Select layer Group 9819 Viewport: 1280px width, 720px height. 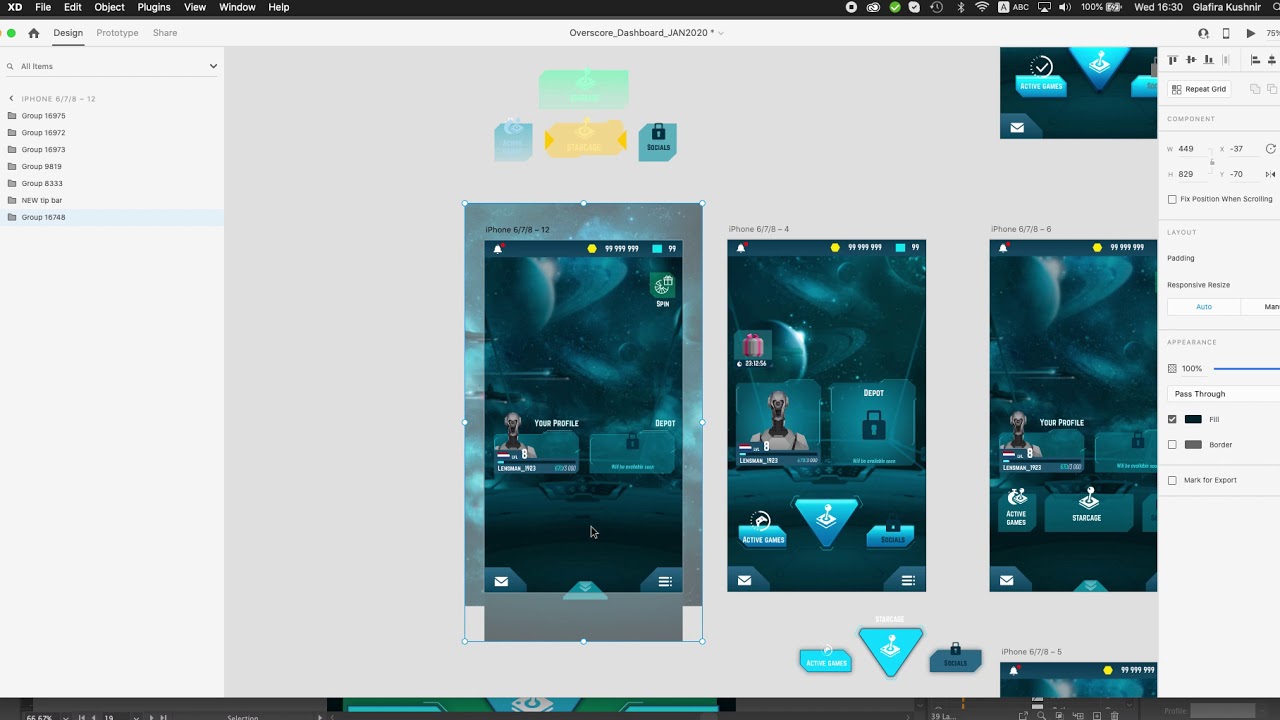[112, 167]
